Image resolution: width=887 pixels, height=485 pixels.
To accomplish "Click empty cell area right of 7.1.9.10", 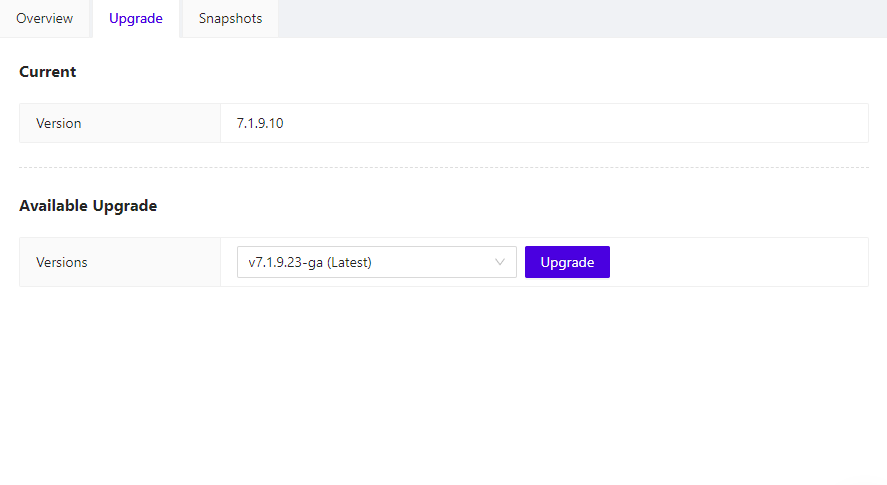I will [x=574, y=123].
